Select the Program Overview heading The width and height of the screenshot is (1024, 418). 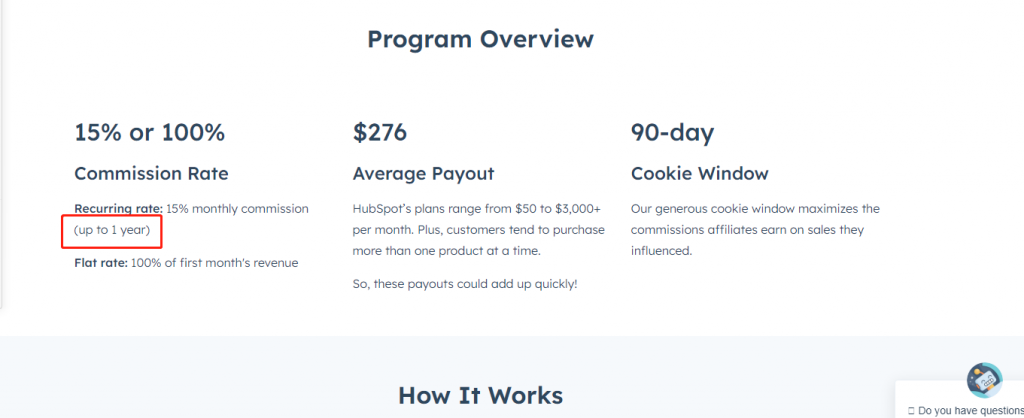[480, 39]
